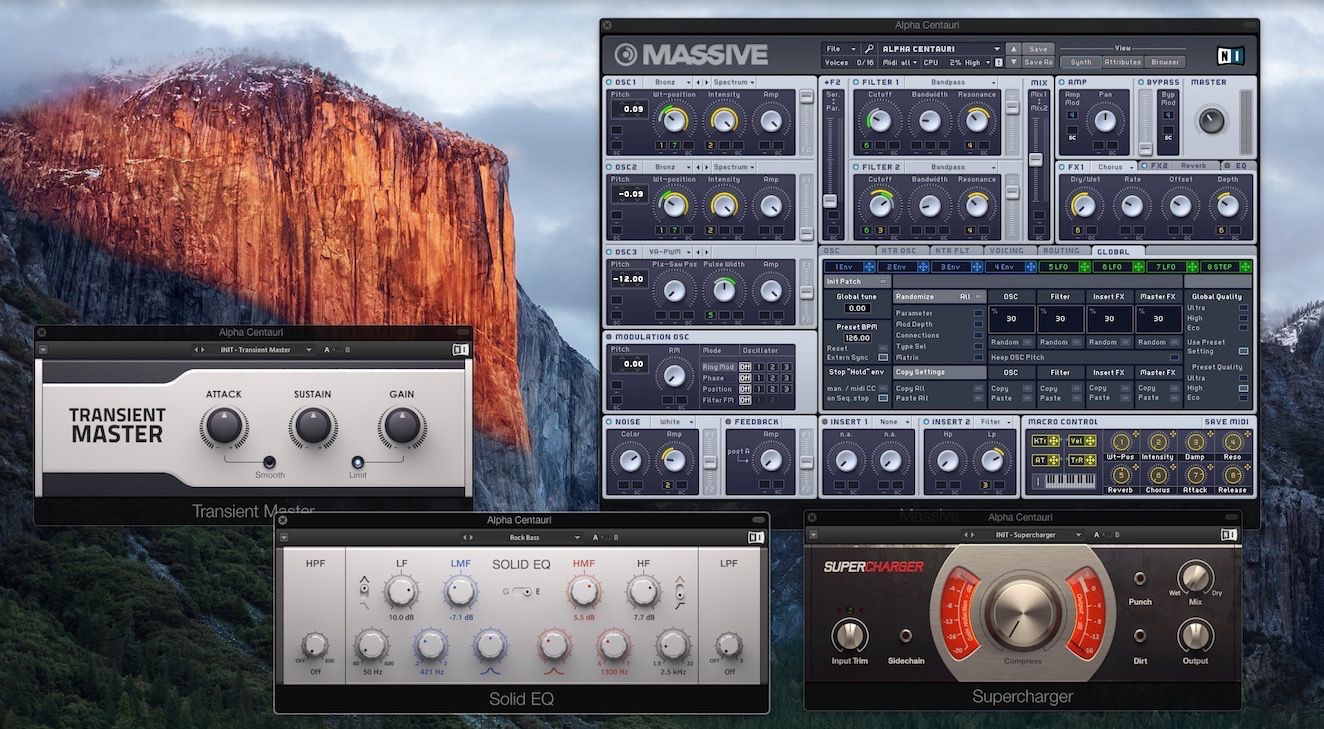Click the AT macro source handle

pyautogui.click(x=1045, y=460)
